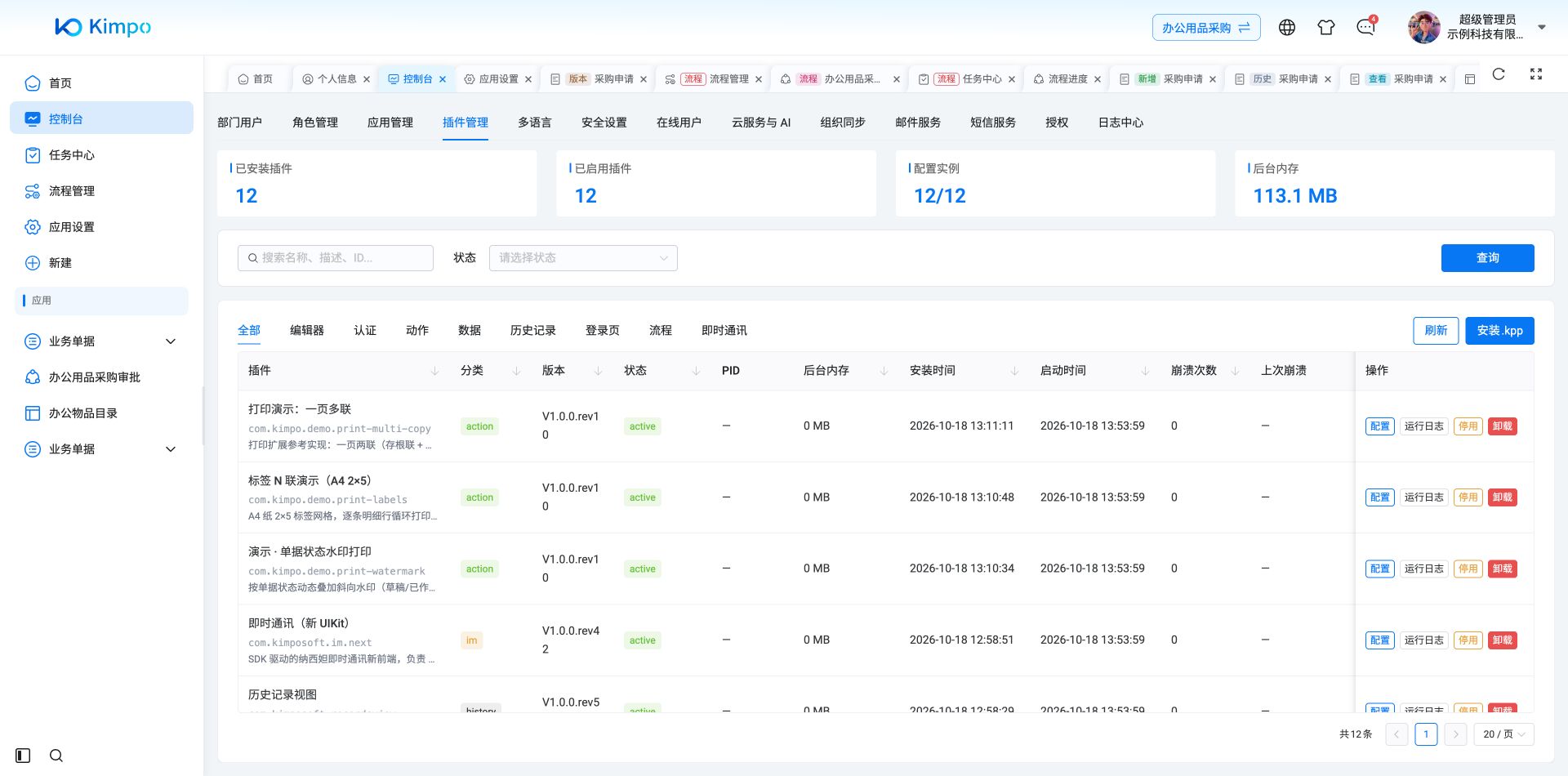The width and height of the screenshot is (1568, 776).
Task: Go to the 日志中心 tab
Action: [x=1120, y=123]
